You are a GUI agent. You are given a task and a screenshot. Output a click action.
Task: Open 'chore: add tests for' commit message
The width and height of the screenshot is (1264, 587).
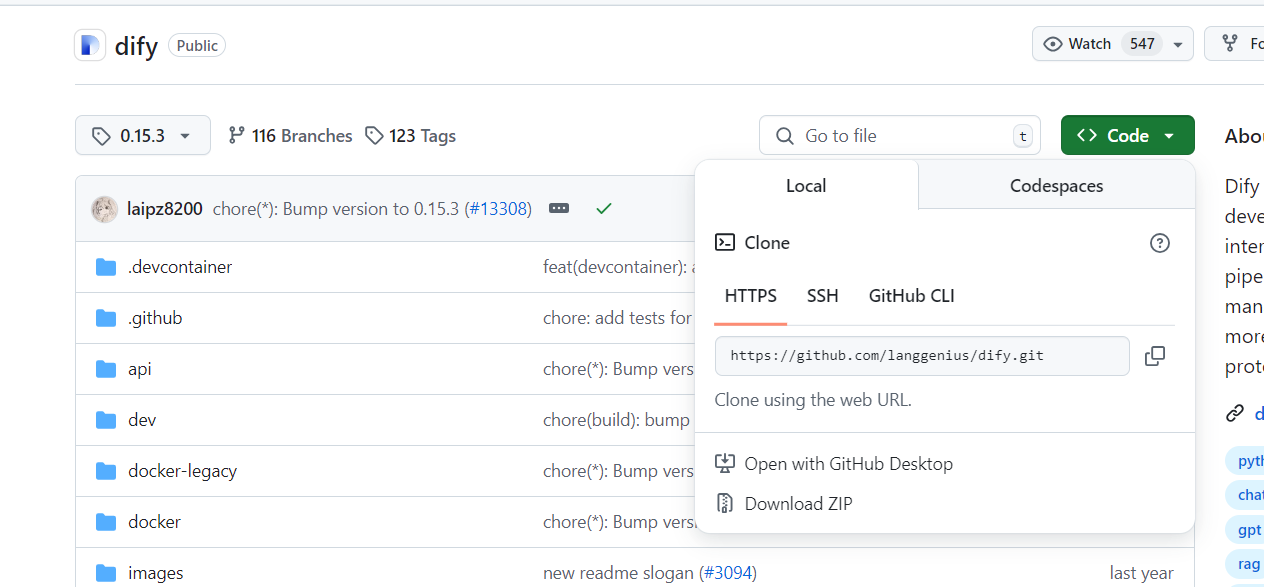point(618,318)
